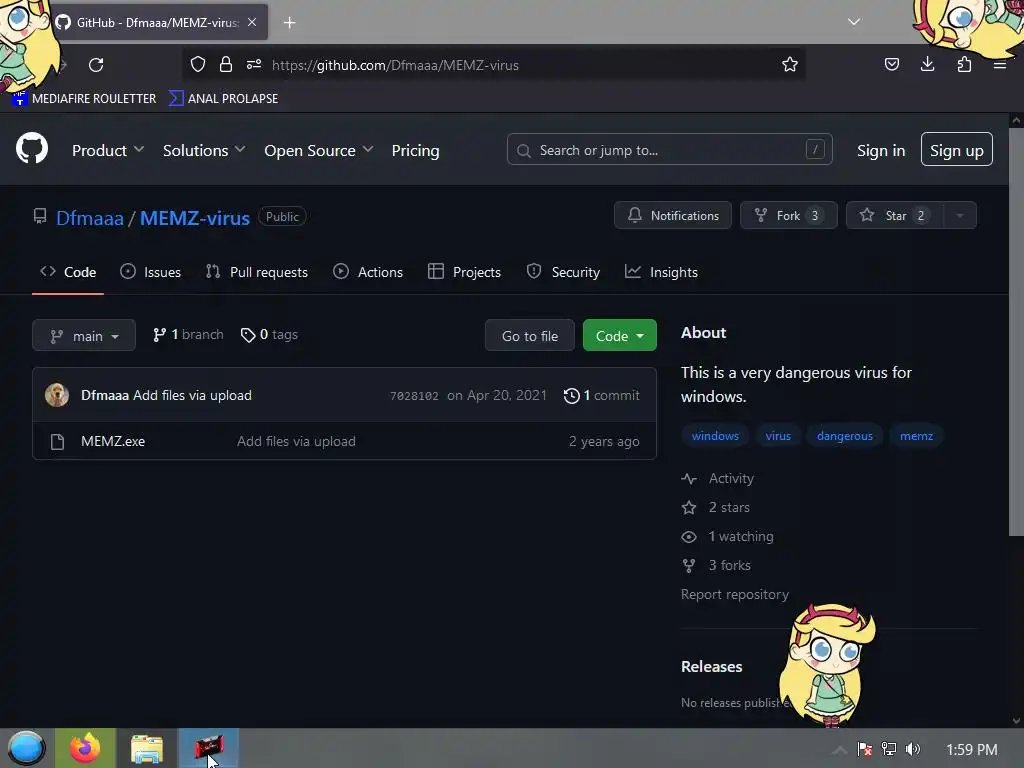The width and height of the screenshot is (1024, 768).
Task: Open MEDIAFIRE ROULETTER bookmark
Action: (85, 99)
